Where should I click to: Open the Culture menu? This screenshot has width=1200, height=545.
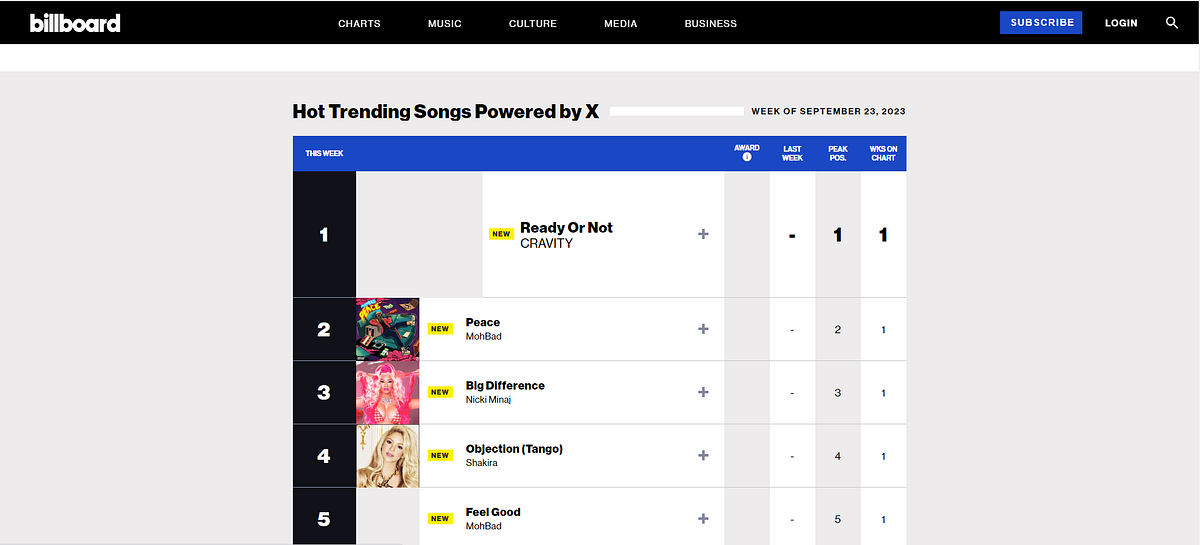point(533,23)
